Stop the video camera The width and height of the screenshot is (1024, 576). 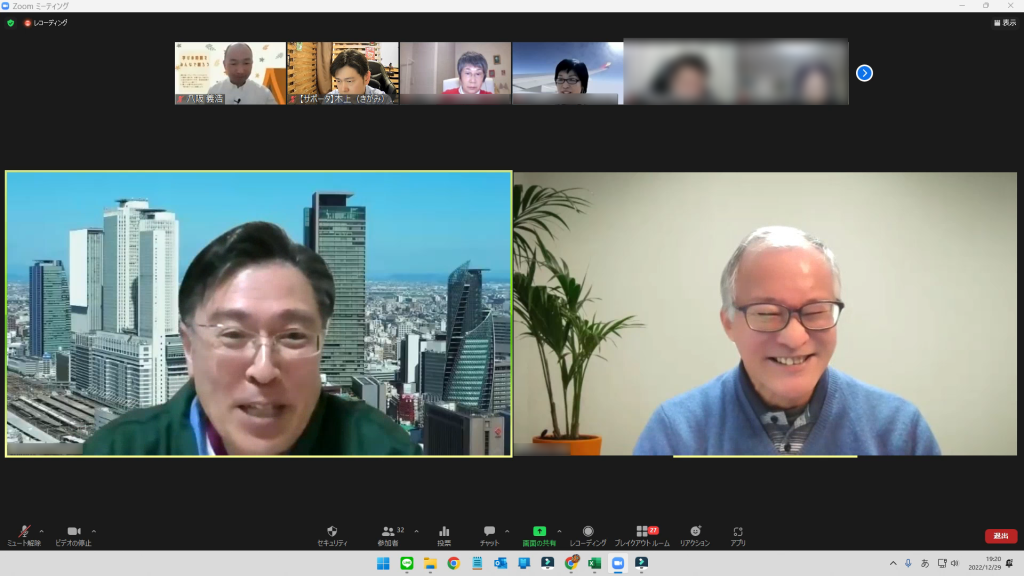click(73, 535)
